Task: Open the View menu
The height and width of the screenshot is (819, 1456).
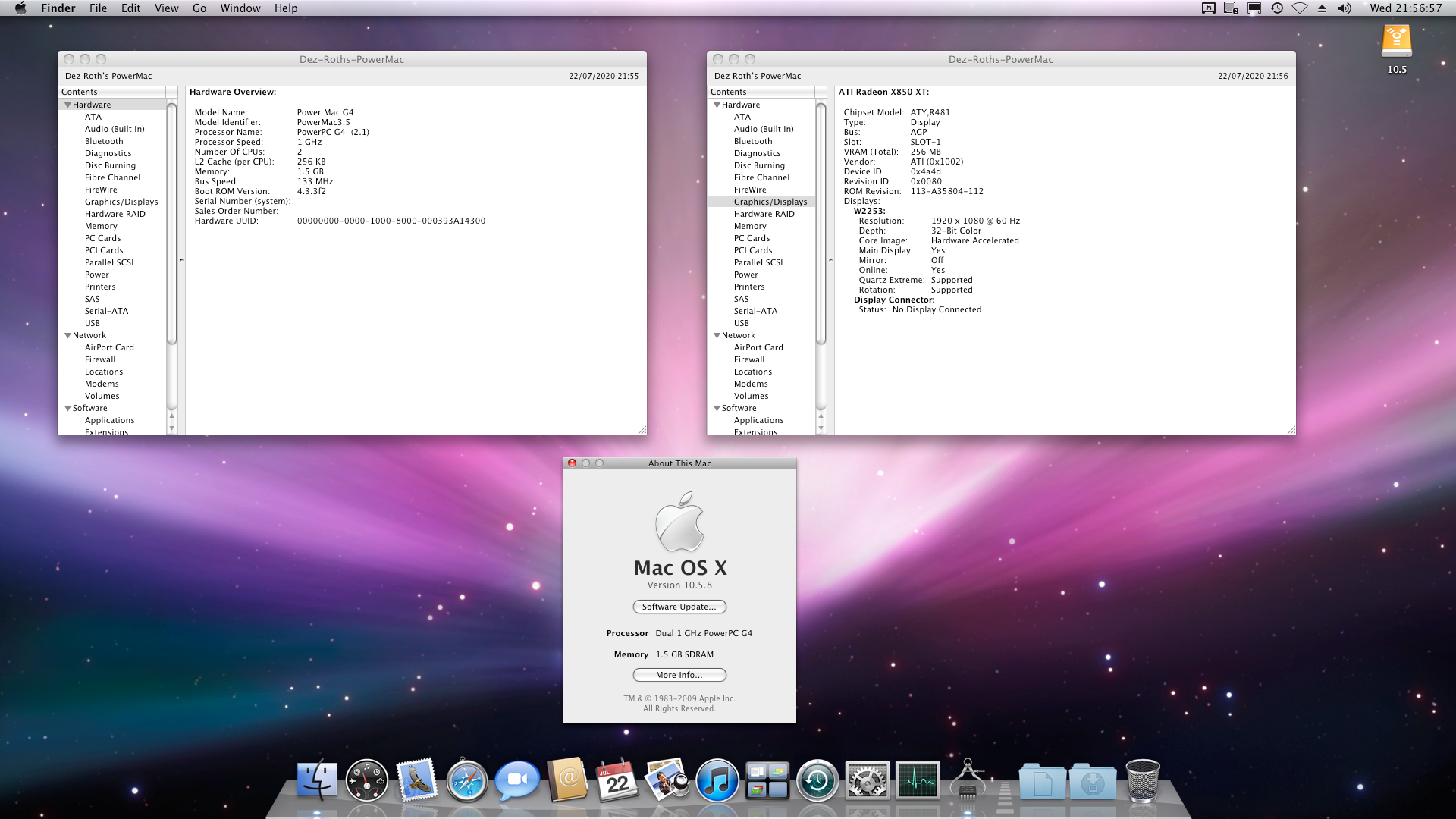Action: coord(166,8)
